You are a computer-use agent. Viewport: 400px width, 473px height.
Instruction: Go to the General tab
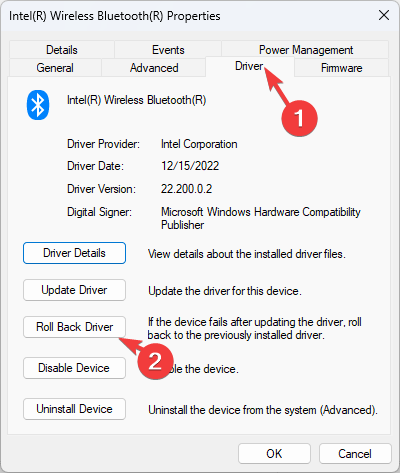click(x=55, y=68)
